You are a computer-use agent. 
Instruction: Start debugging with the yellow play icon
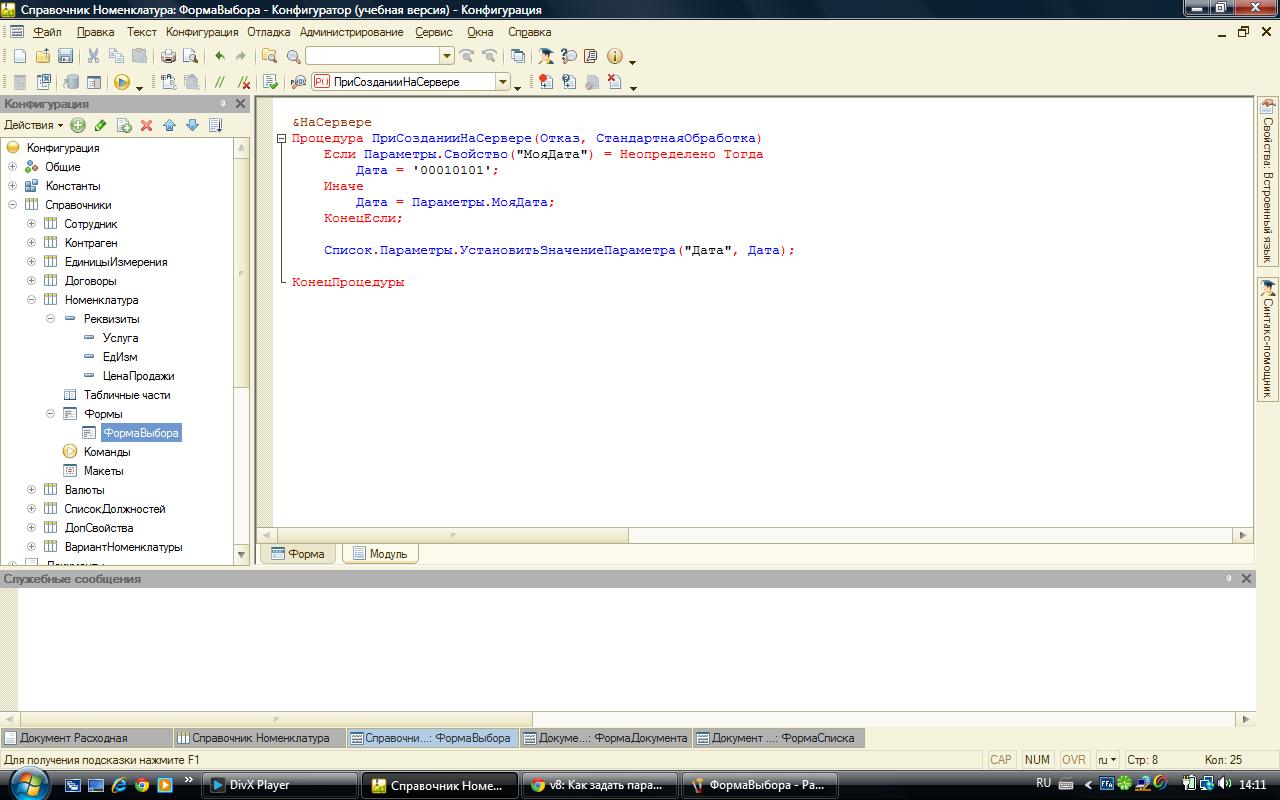click(x=122, y=83)
